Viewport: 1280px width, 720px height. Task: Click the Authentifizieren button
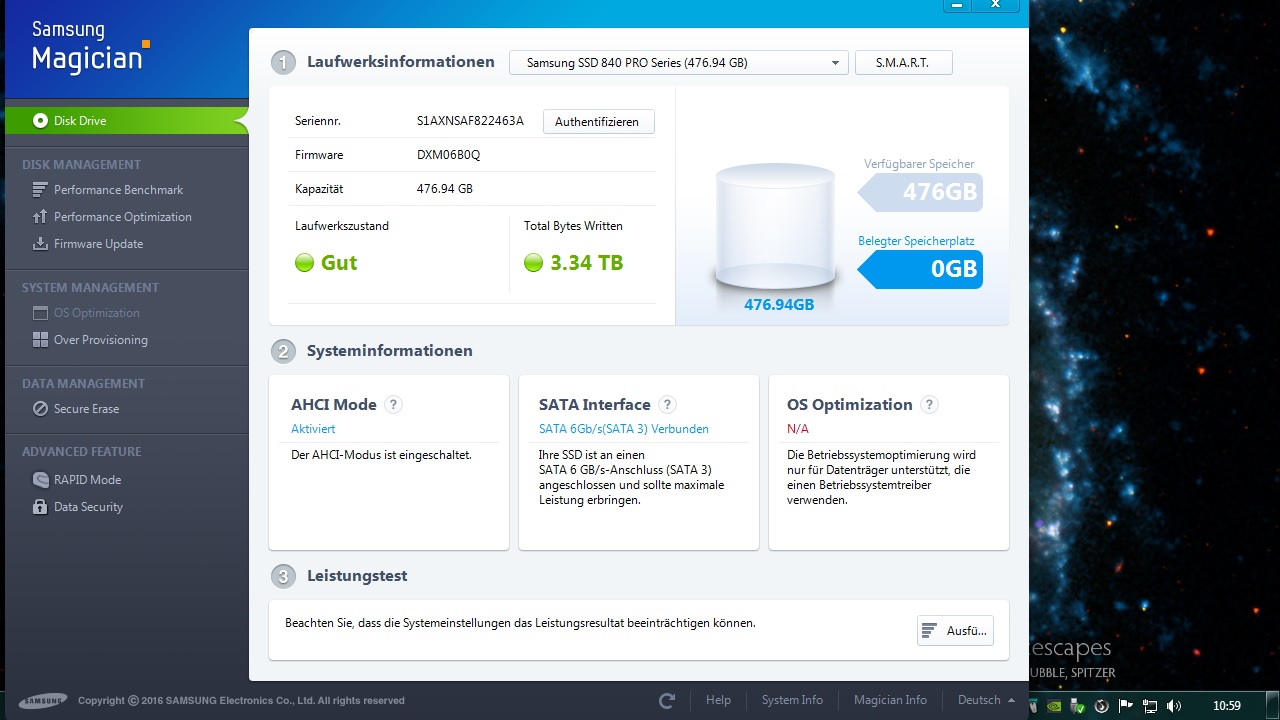[x=598, y=121]
